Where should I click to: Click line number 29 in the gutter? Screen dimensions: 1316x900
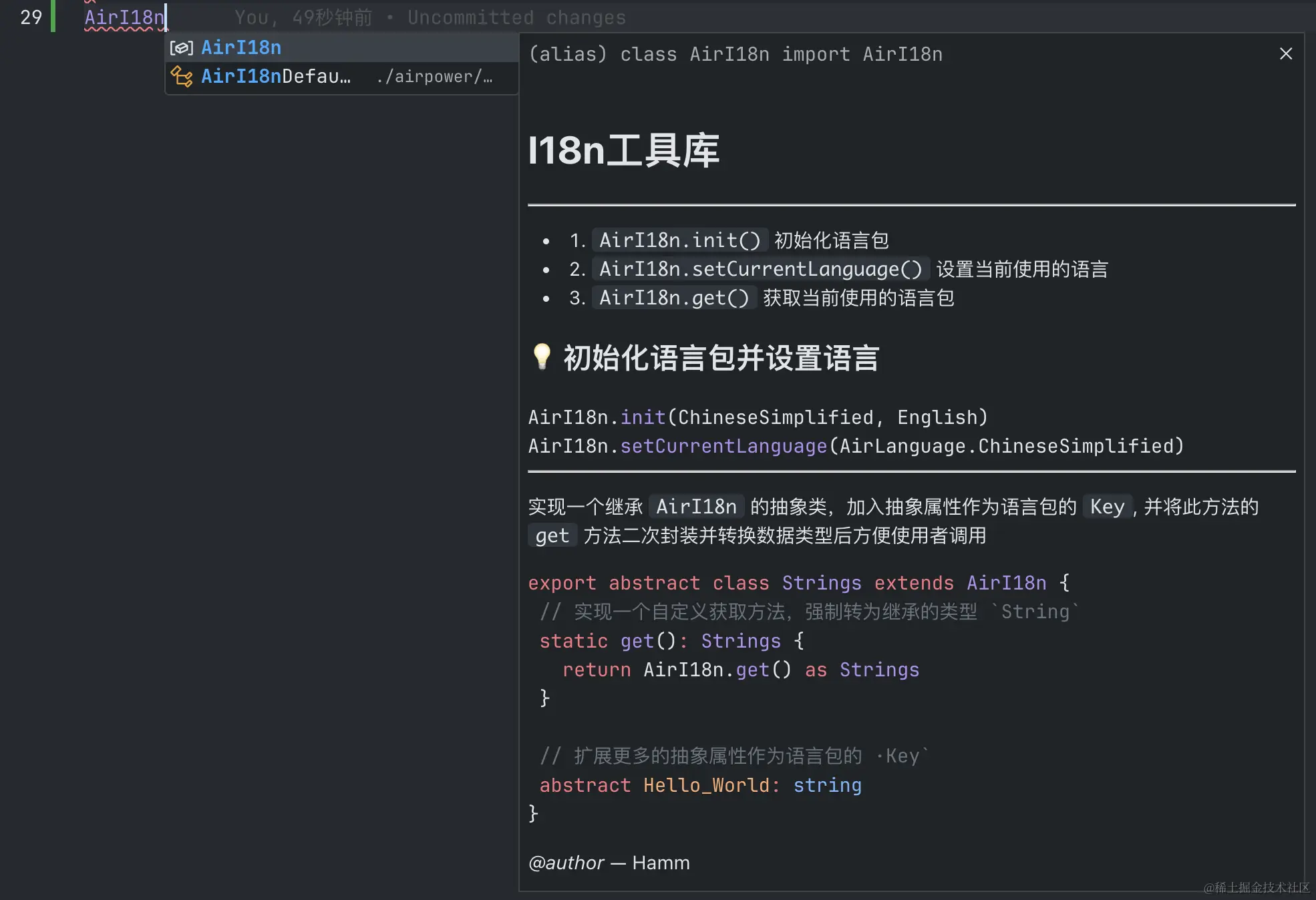click(31, 17)
